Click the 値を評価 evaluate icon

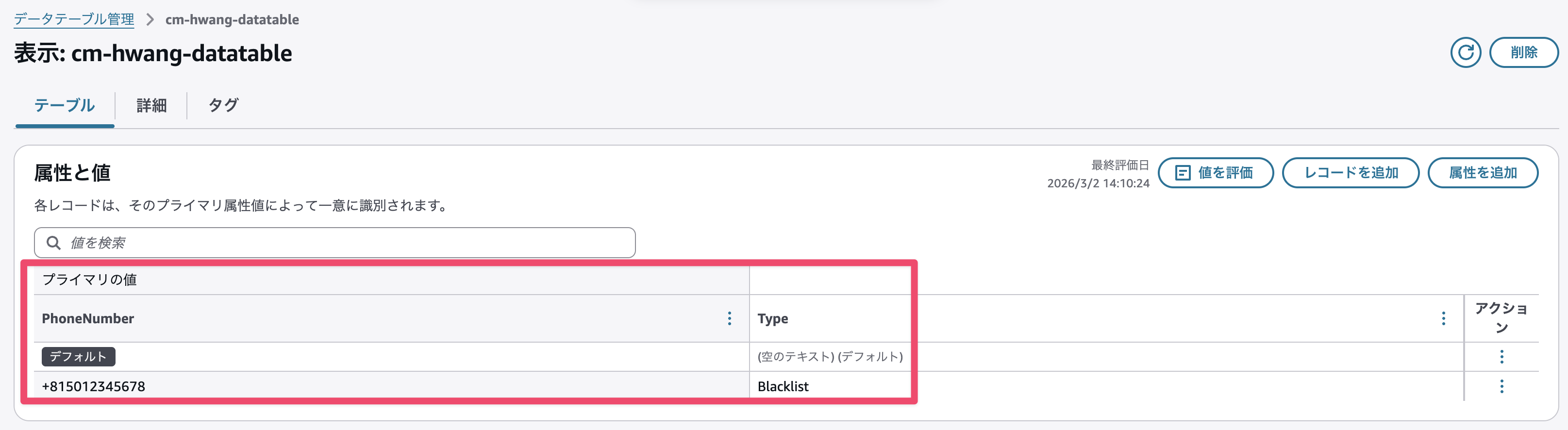click(1182, 173)
